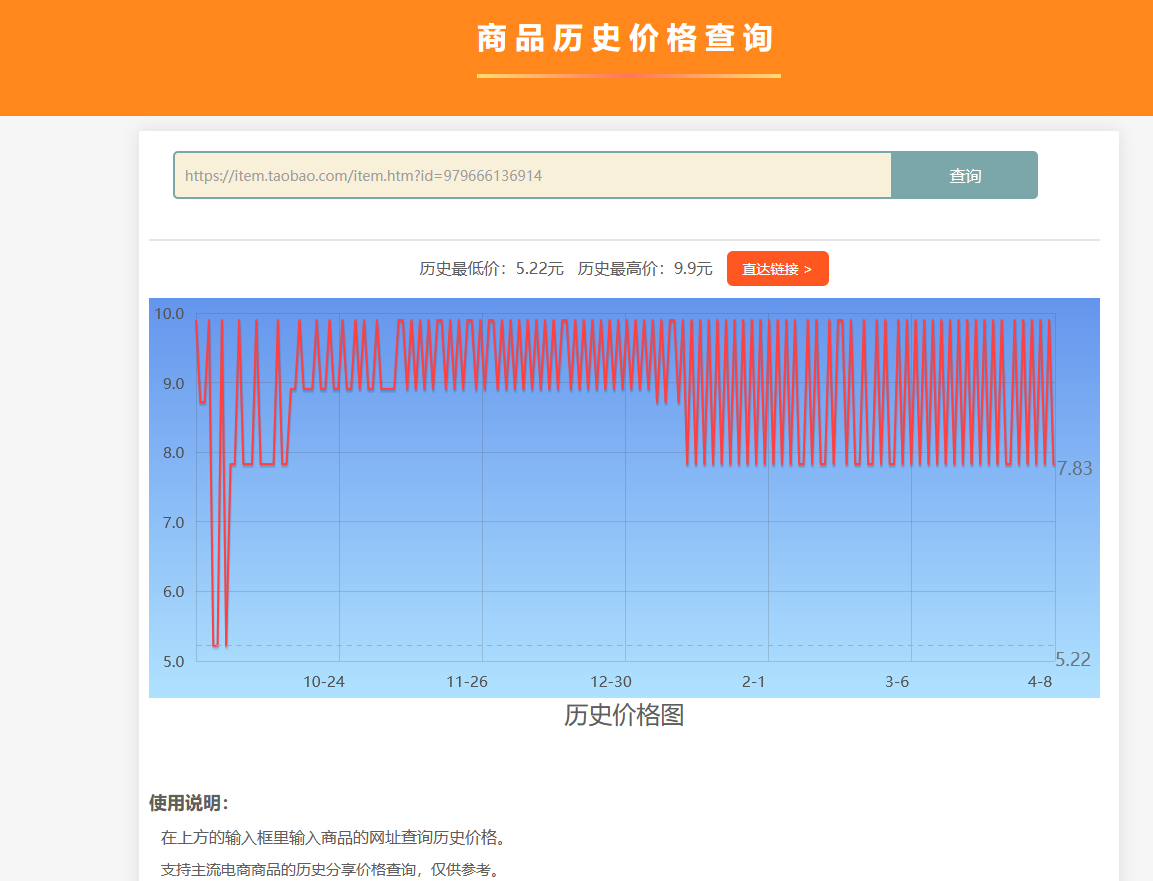Click the 10.0 value on the y-axis
Screen dimensions: 1153x881
click(x=169, y=314)
